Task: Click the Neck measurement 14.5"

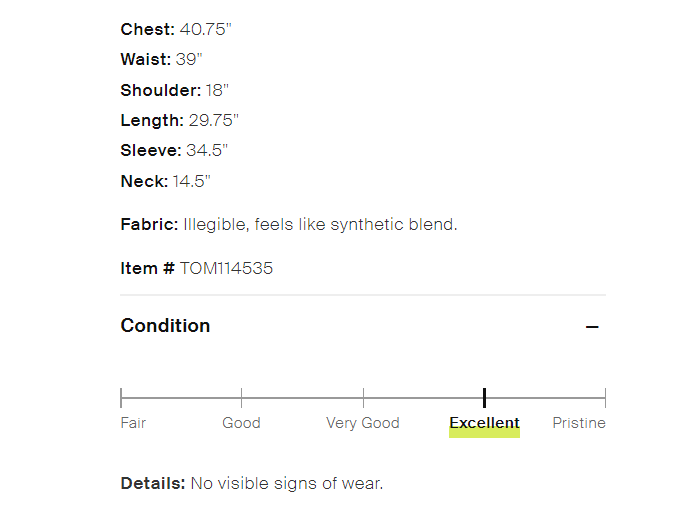Action: pos(192,181)
